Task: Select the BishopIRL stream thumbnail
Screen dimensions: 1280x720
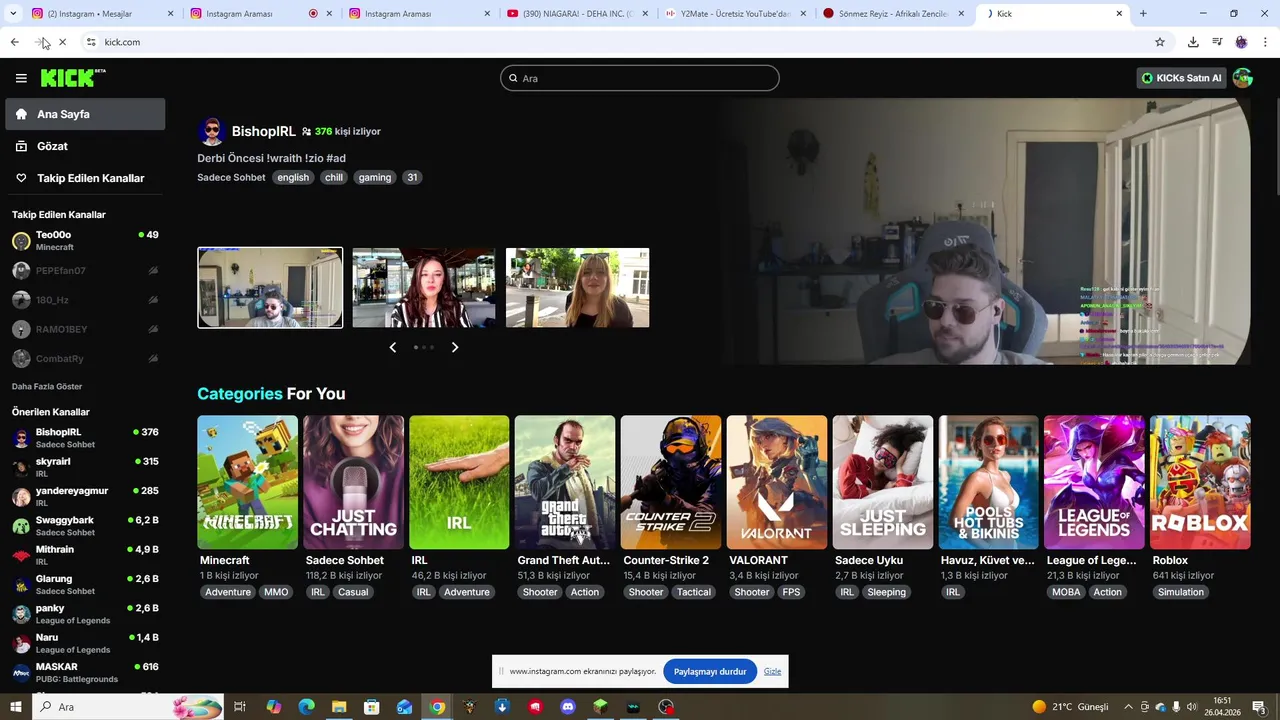Action: click(270, 287)
